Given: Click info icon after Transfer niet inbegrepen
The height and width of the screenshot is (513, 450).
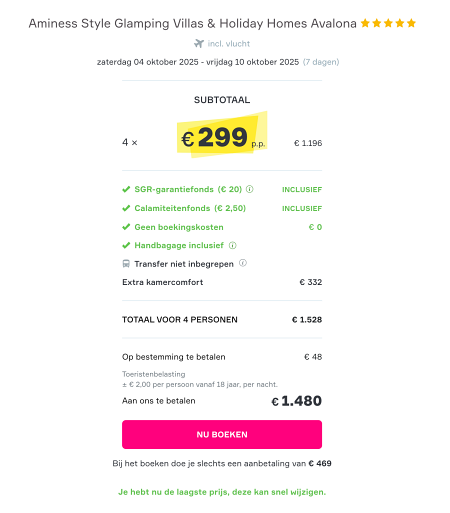Looking at the screenshot, I should [243, 263].
